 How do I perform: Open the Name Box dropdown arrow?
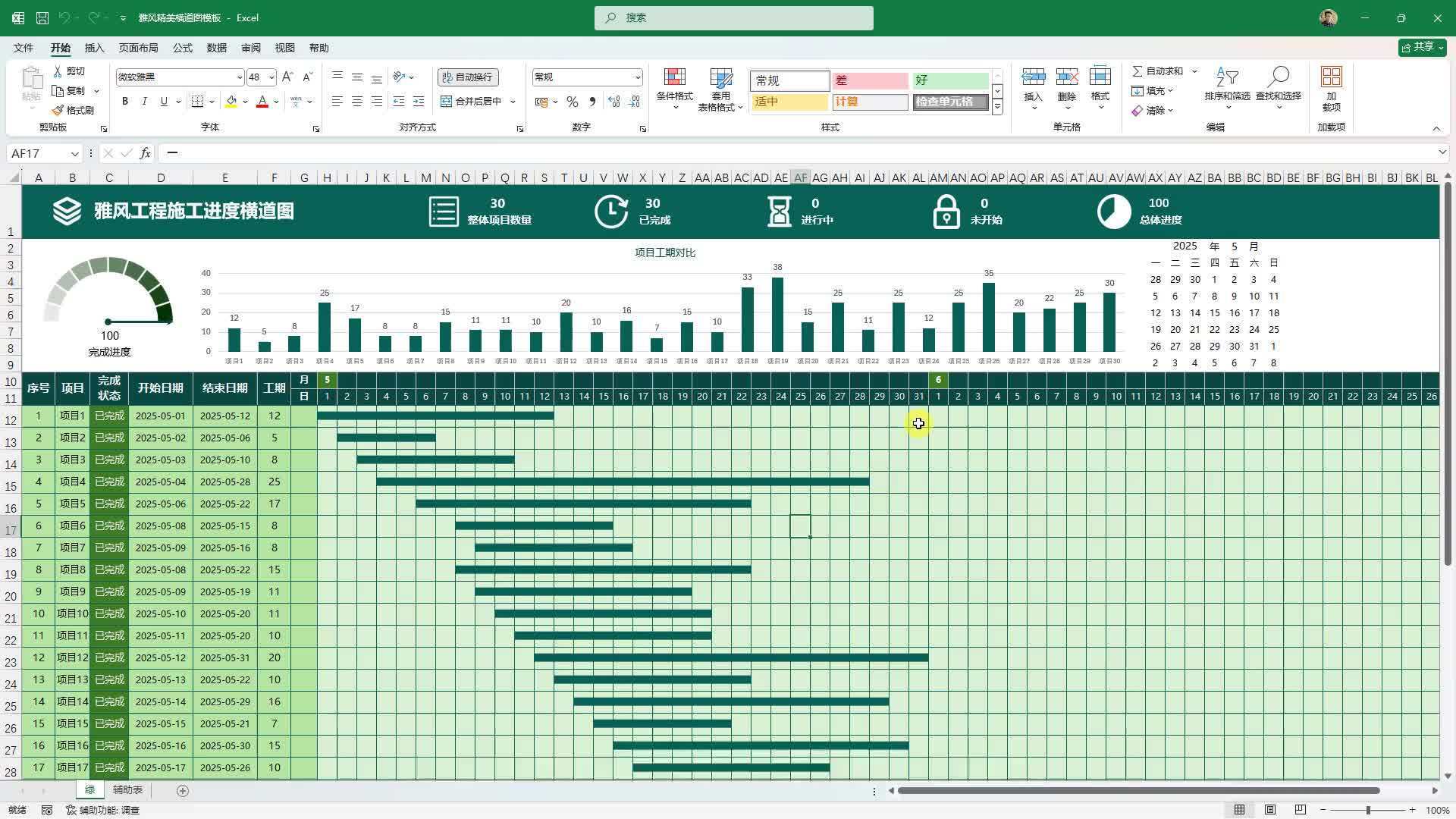(x=74, y=154)
